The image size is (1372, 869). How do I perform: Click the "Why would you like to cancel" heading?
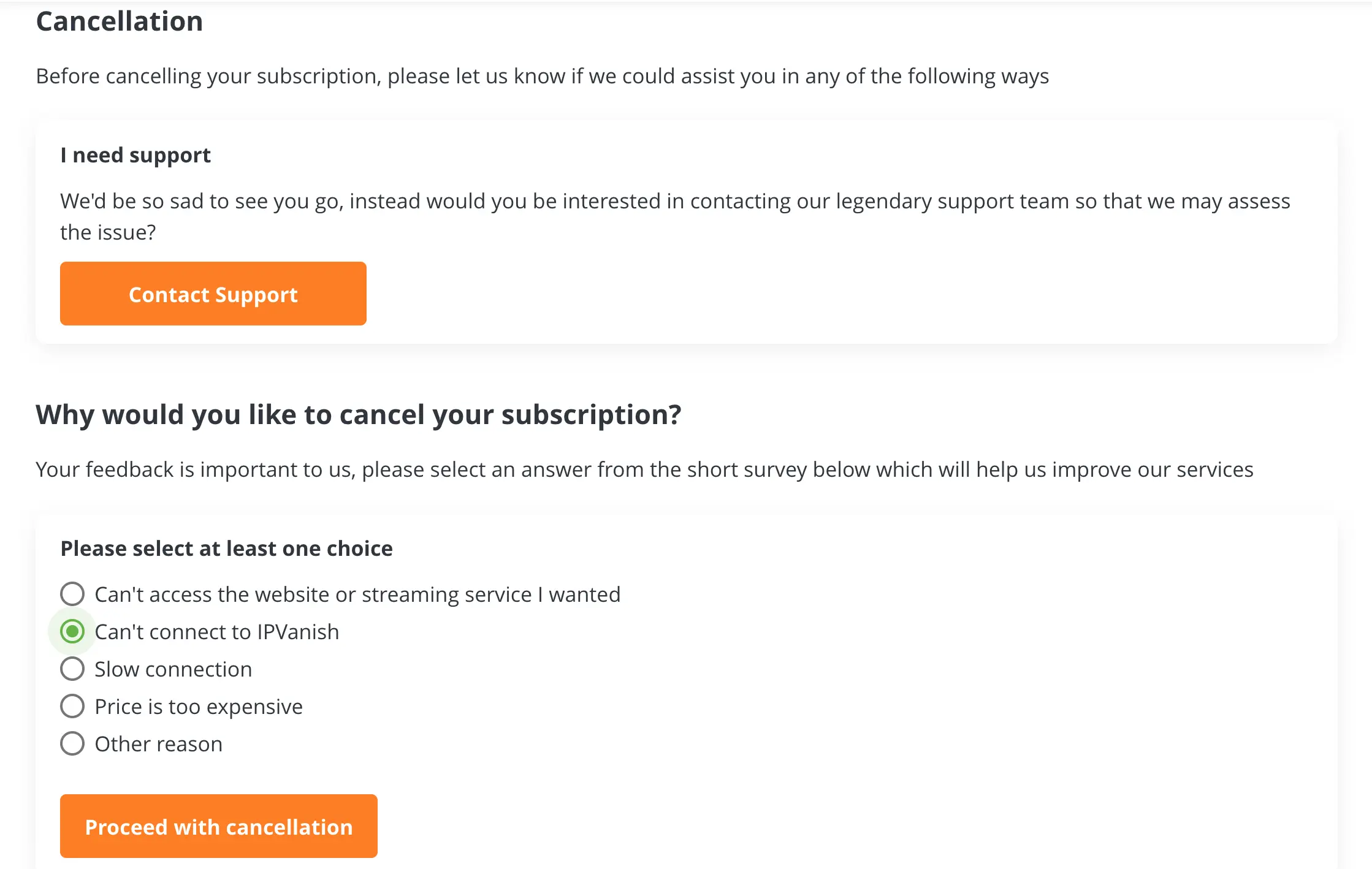[359, 414]
